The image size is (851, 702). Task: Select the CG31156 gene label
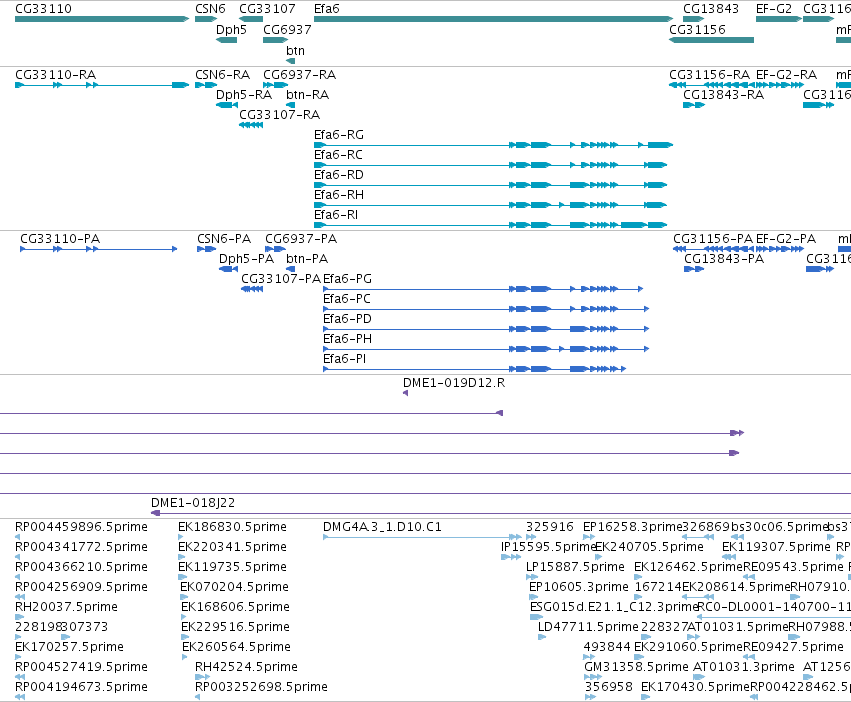click(697, 29)
